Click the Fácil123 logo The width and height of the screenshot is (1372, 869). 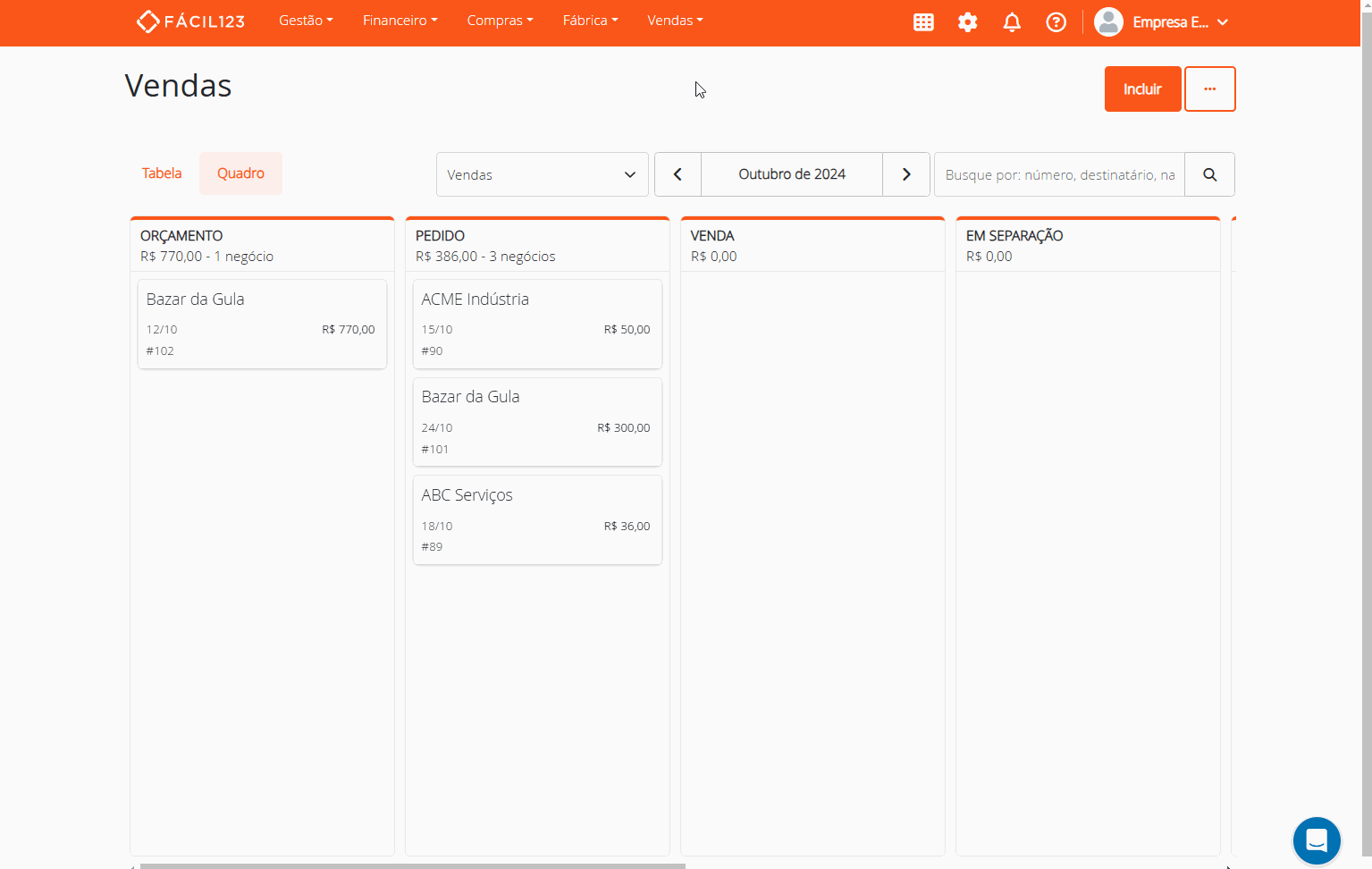click(190, 21)
